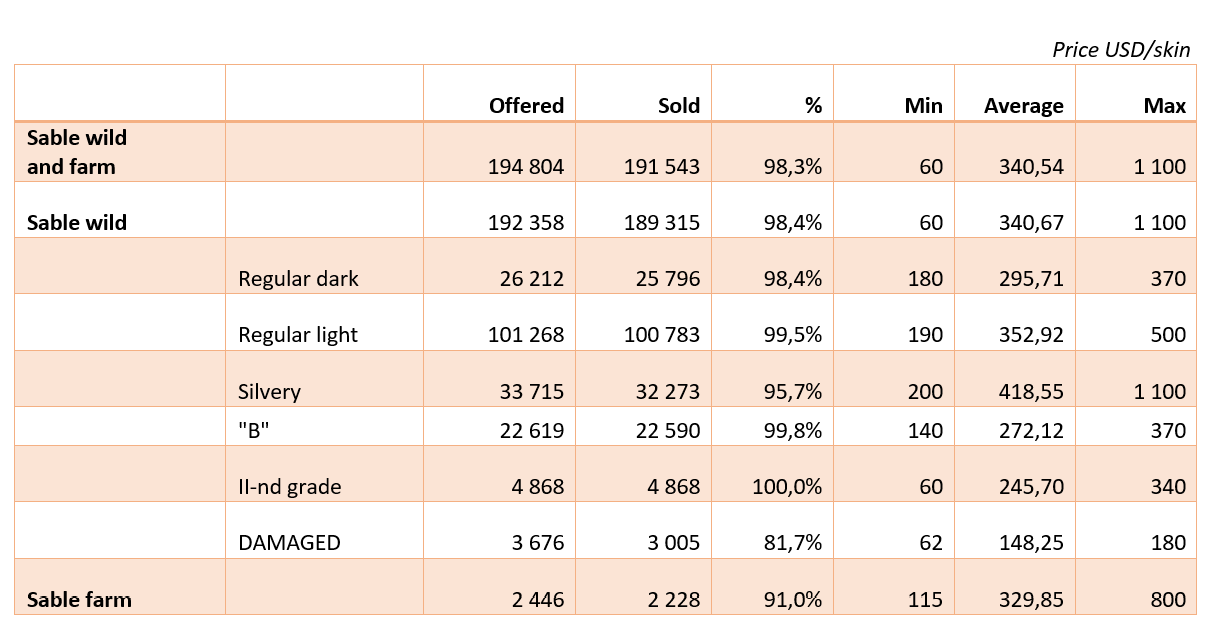Click the Max column header
The height and width of the screenshot is (638, 1206).
1165,106
